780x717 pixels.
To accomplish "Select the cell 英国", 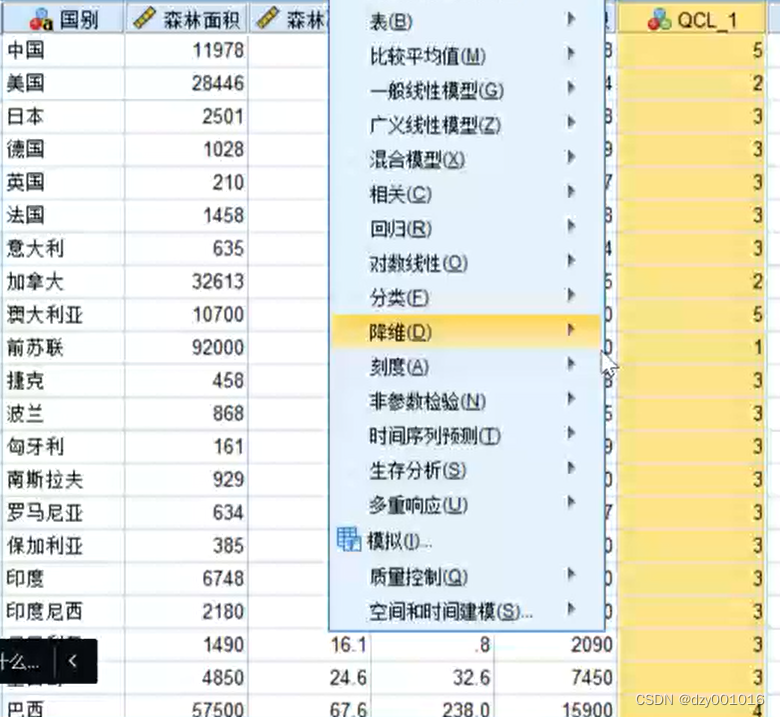I will pos(63,182).
